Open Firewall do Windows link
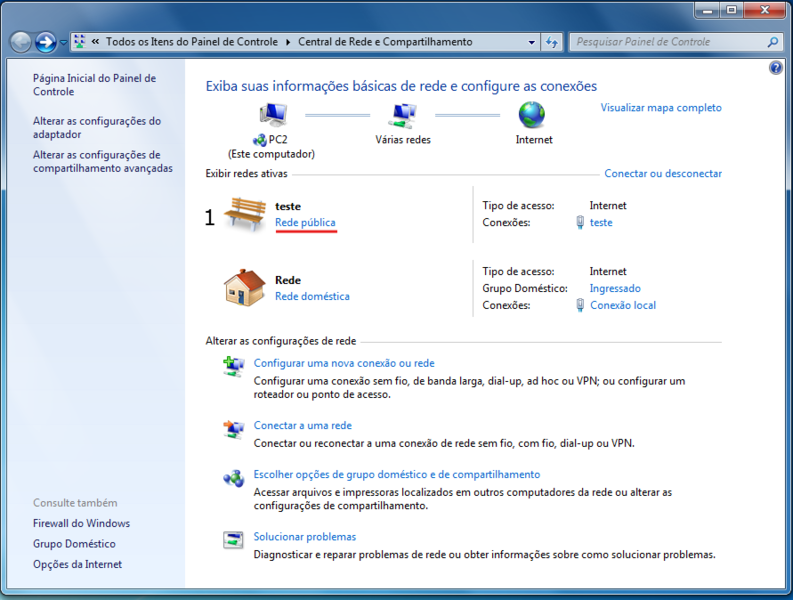The height and width of the screenshot is (600, 793). [81, 524]
